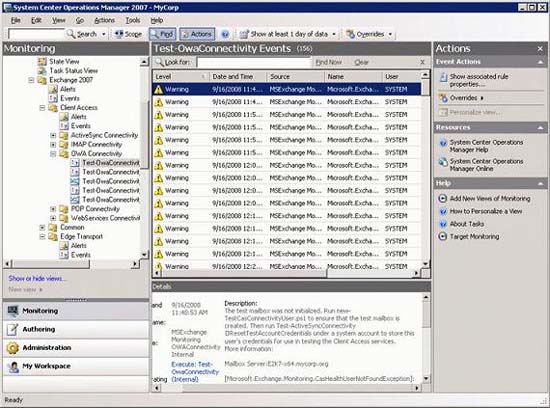This screenshot has width=550, height=408.
Task: Toggle the Actions pane toolbar button
Action: (x=197, y=34)
